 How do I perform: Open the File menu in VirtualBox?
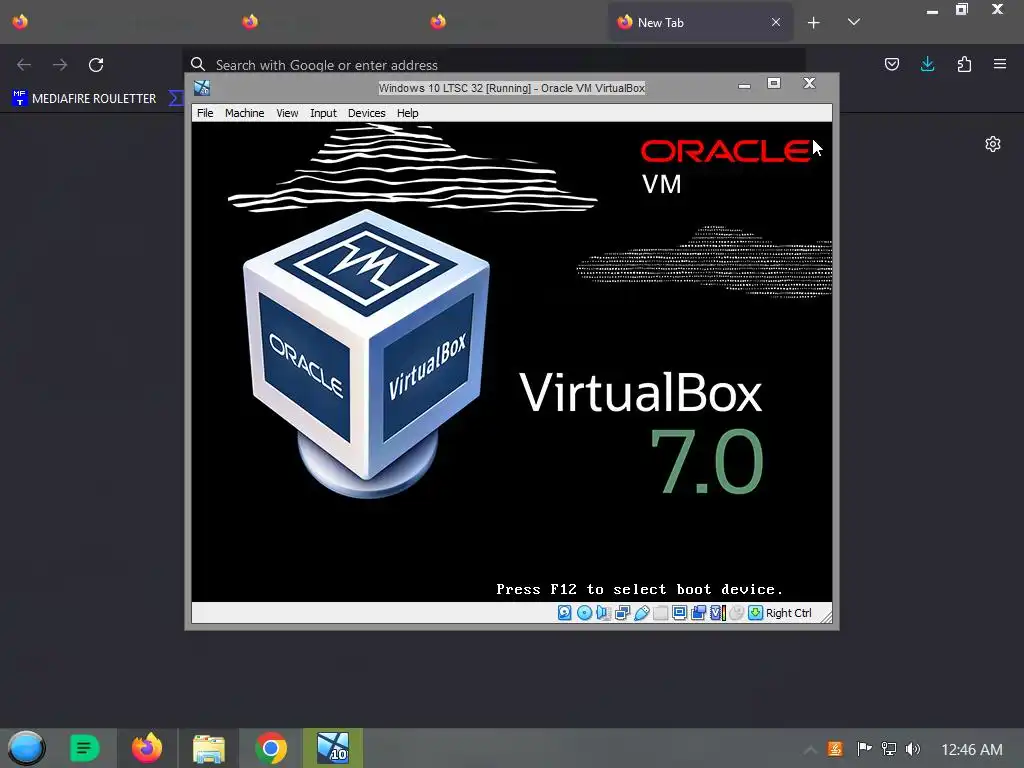205,113
